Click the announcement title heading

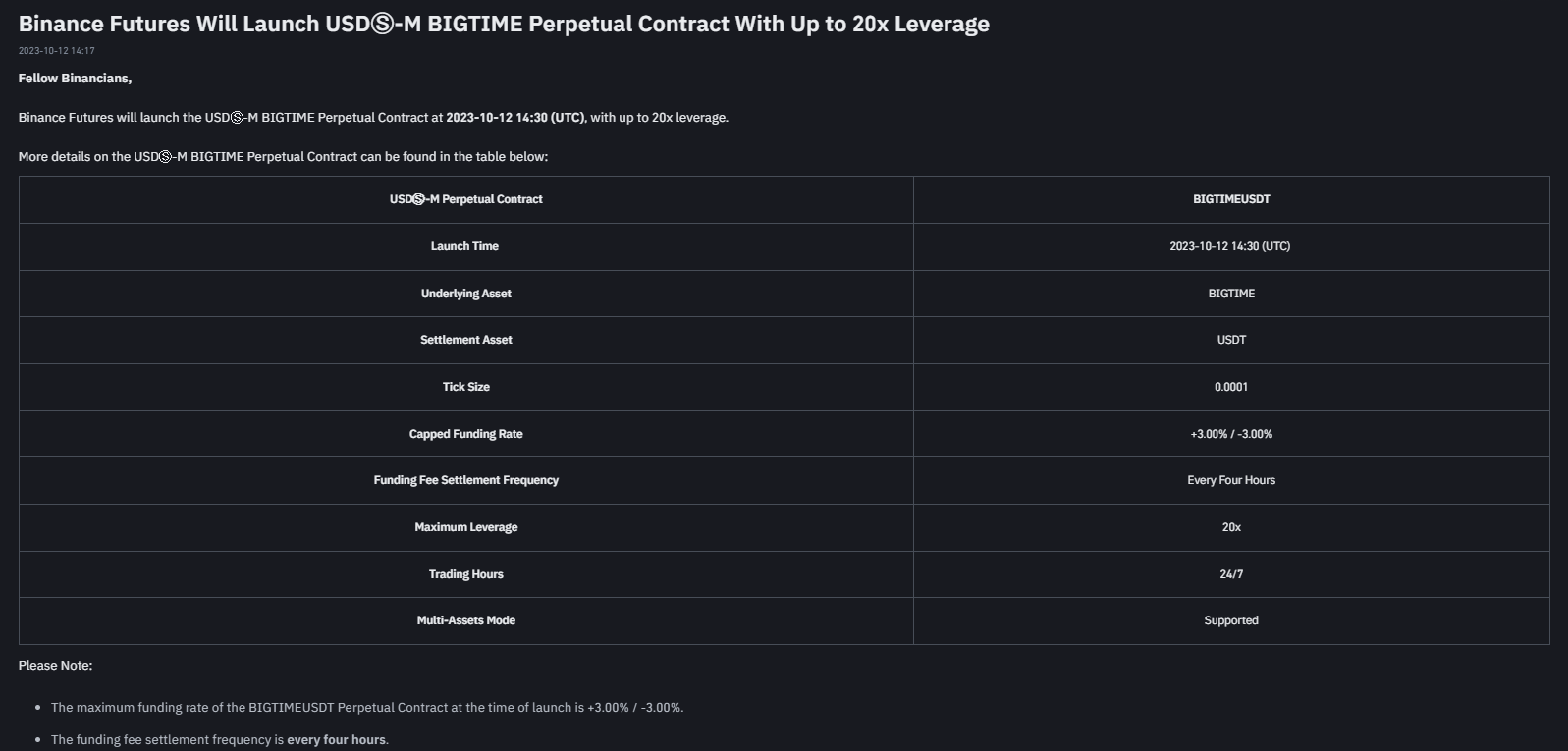pos(504,24)
